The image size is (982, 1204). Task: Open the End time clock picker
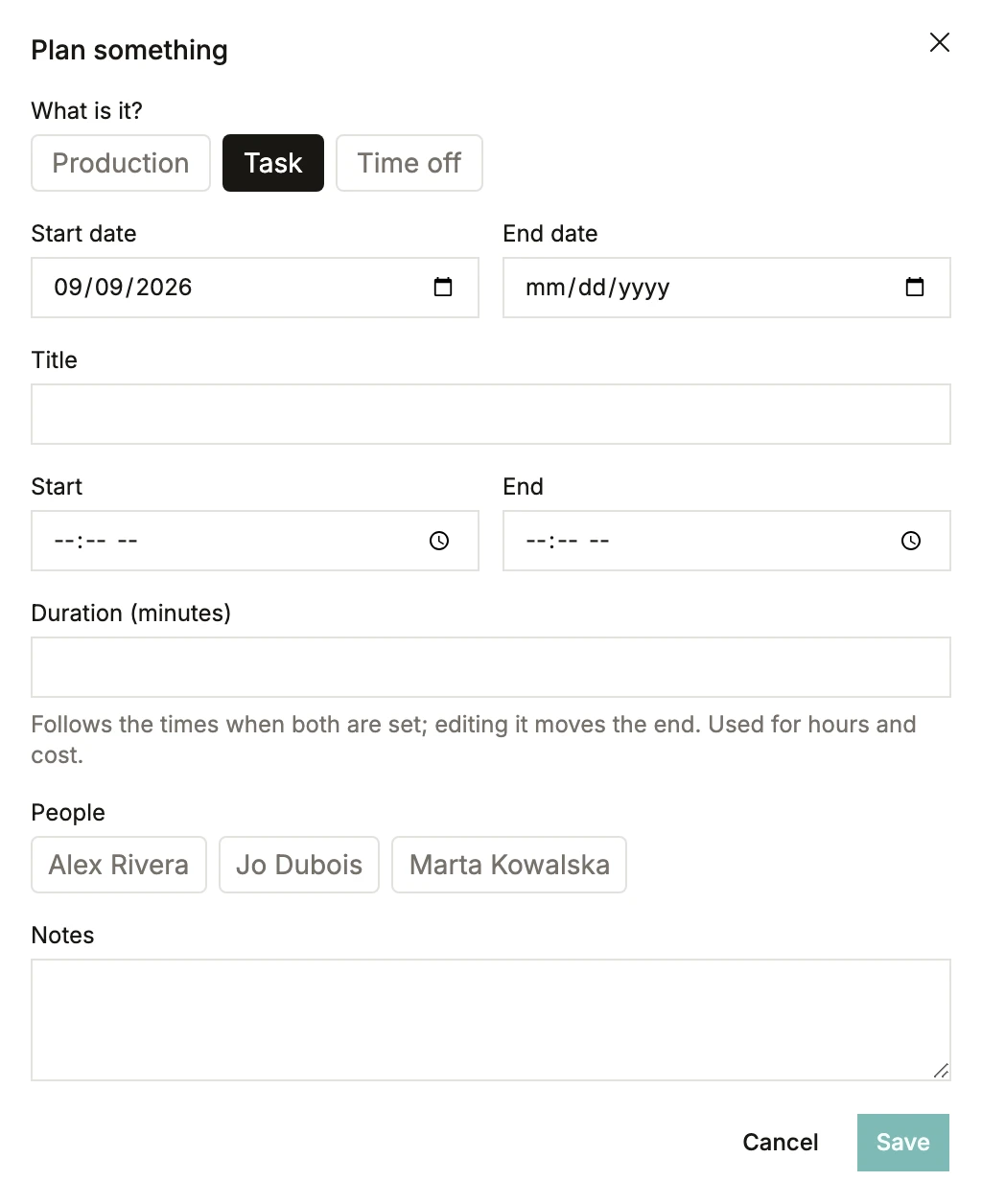coord(911,541)
